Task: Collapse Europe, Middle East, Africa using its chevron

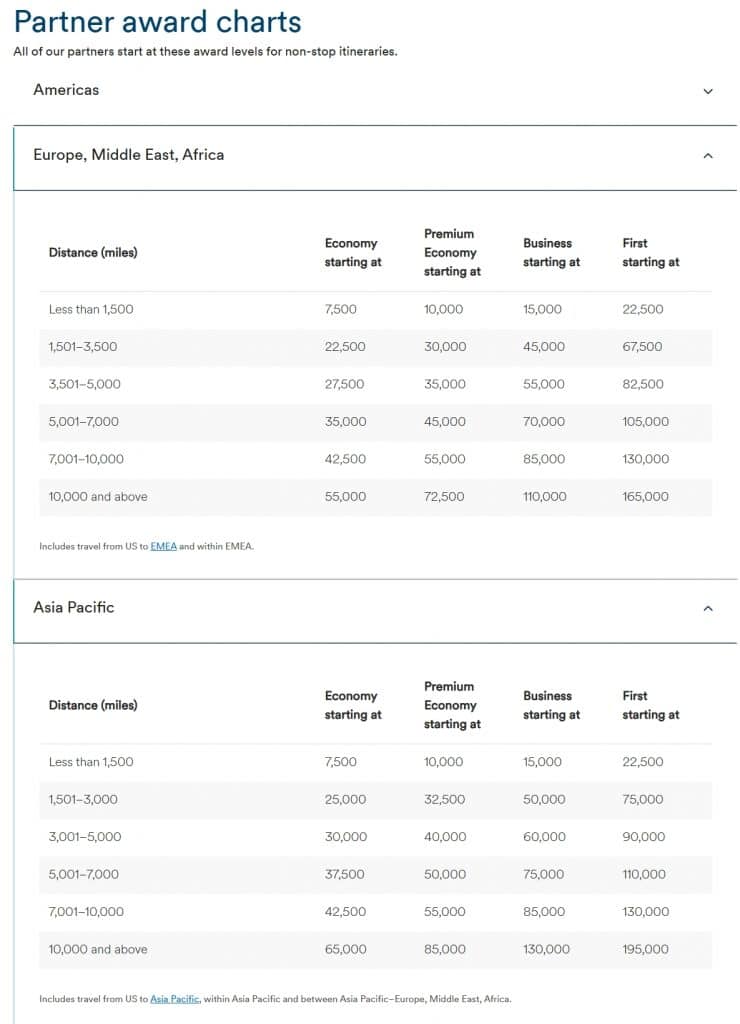Action: click(708, 156)
